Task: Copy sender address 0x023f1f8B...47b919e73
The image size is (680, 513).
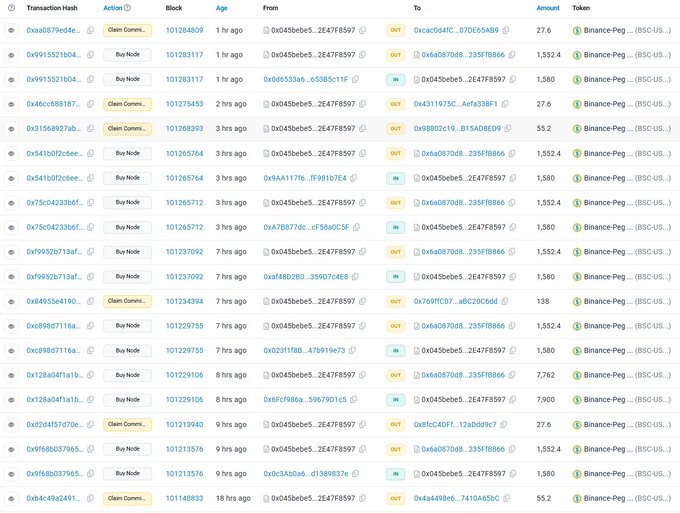Action: 352,350
